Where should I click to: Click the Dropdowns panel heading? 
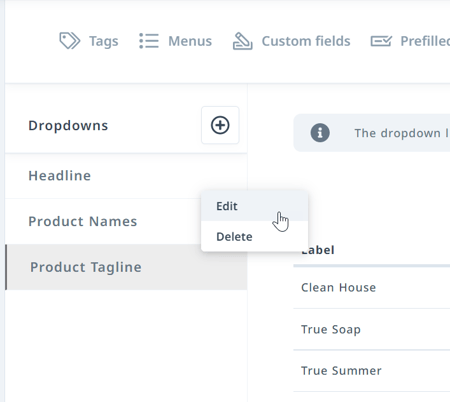coord(68,126)
